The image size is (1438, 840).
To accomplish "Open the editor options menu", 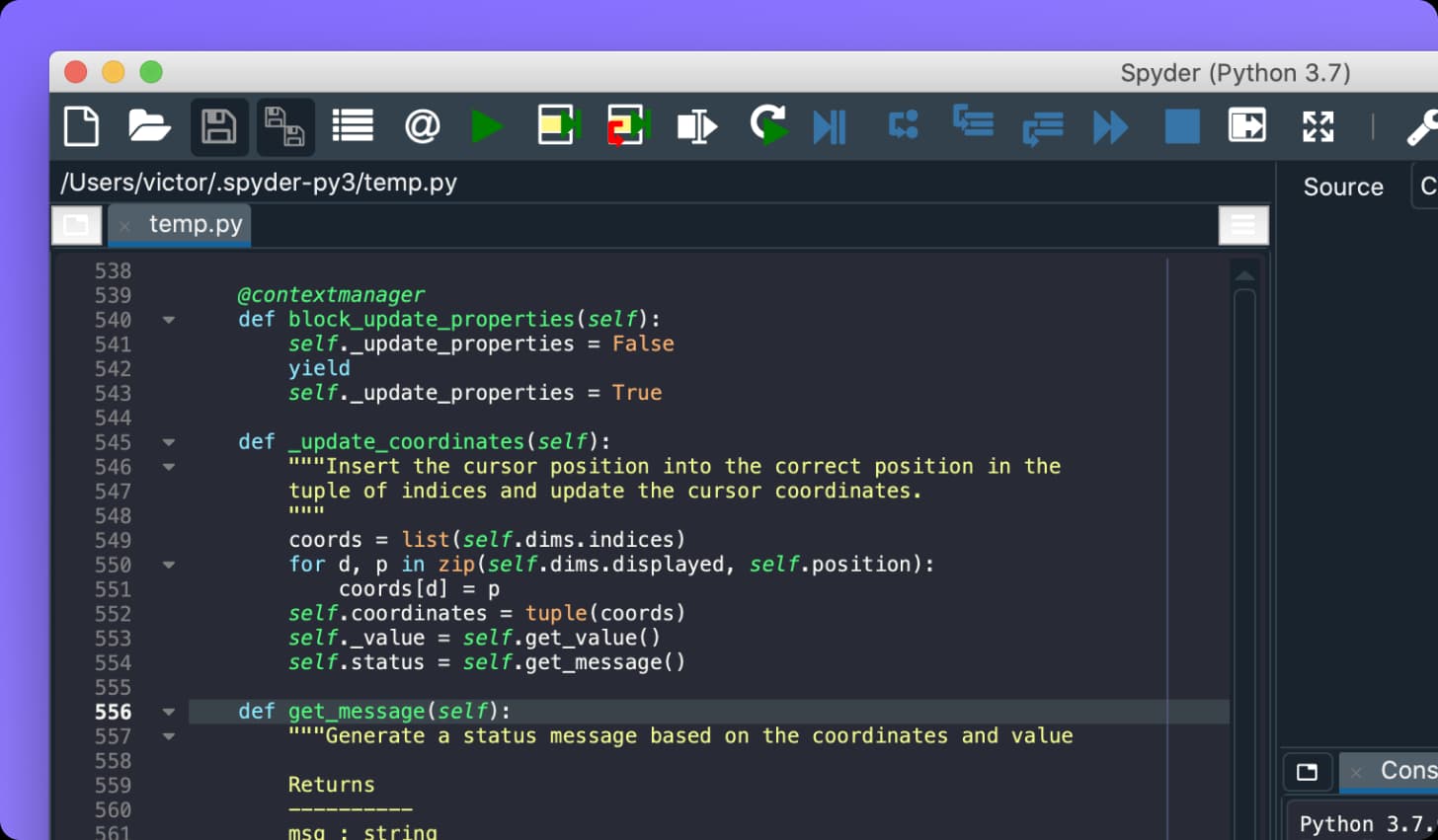I will click(x=1242, y=224).
